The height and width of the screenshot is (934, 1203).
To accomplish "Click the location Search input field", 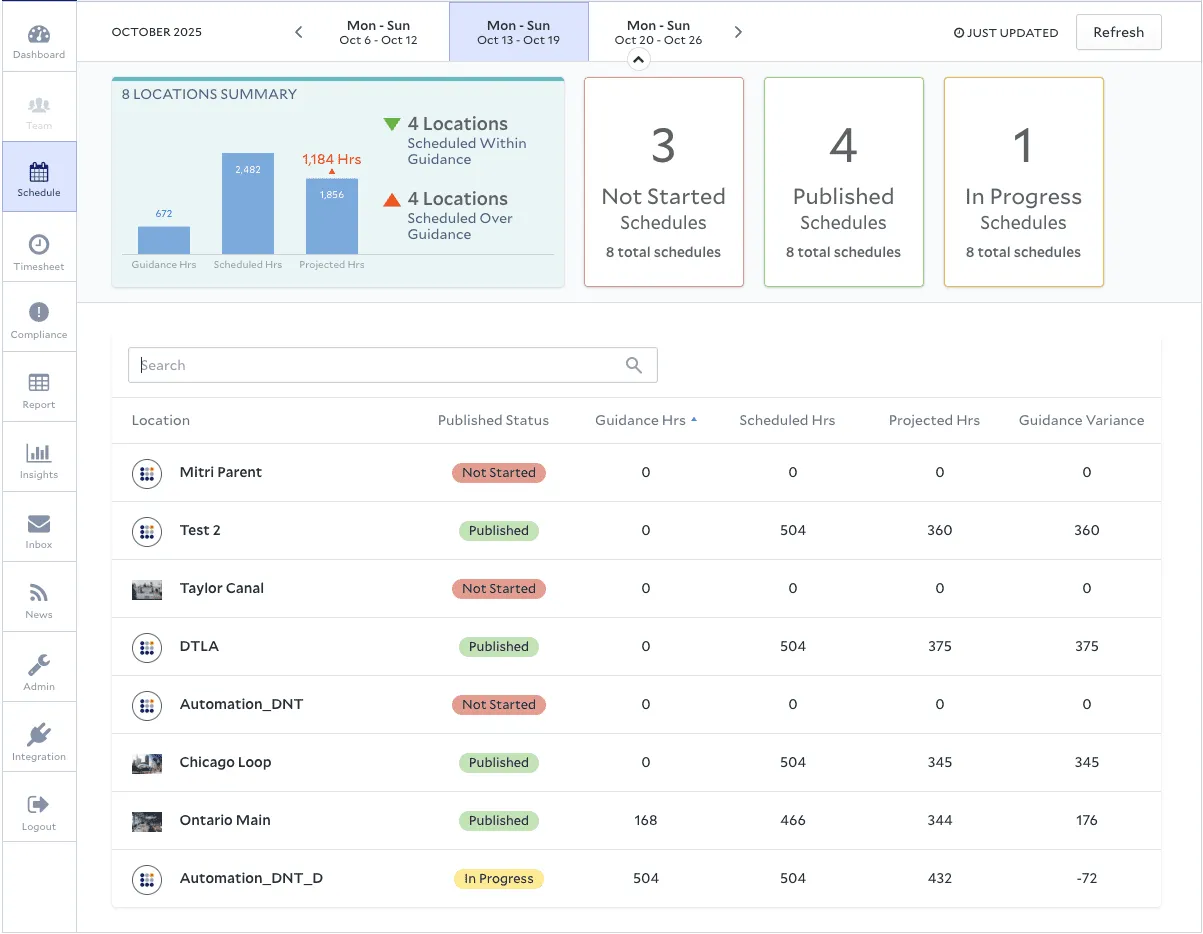I will coord(380,365).
